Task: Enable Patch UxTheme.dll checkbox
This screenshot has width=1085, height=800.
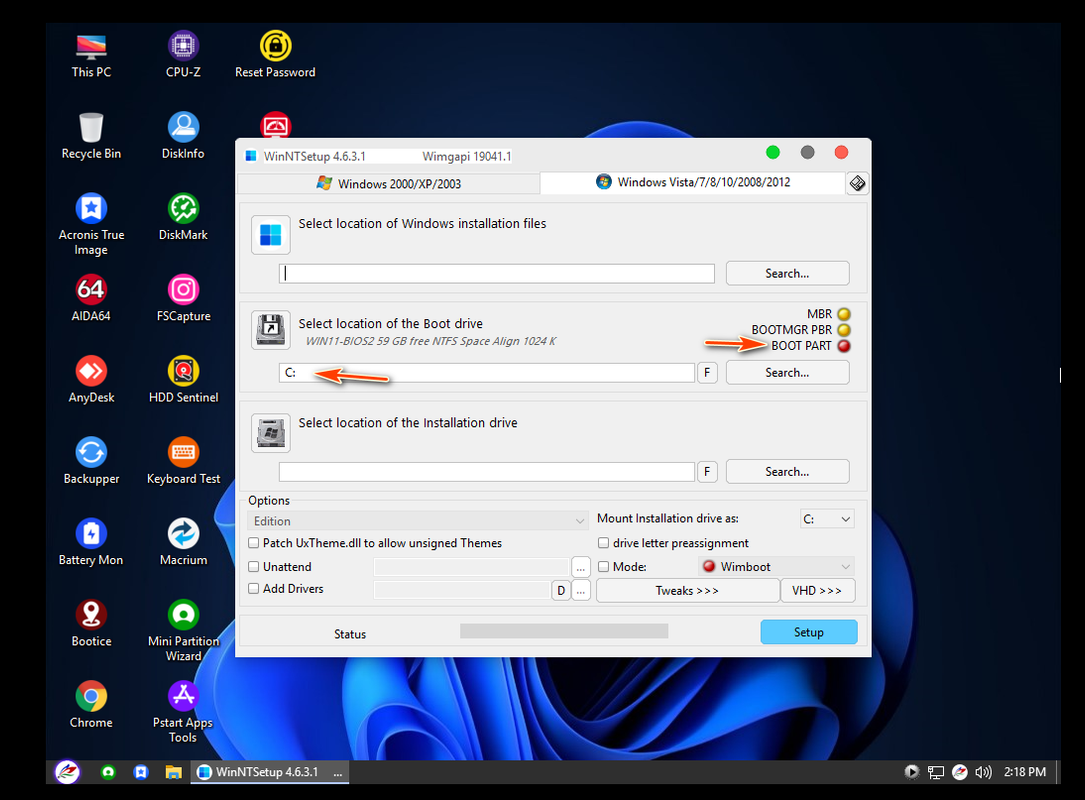Action: pyautogui.click(x=254, y=543)
